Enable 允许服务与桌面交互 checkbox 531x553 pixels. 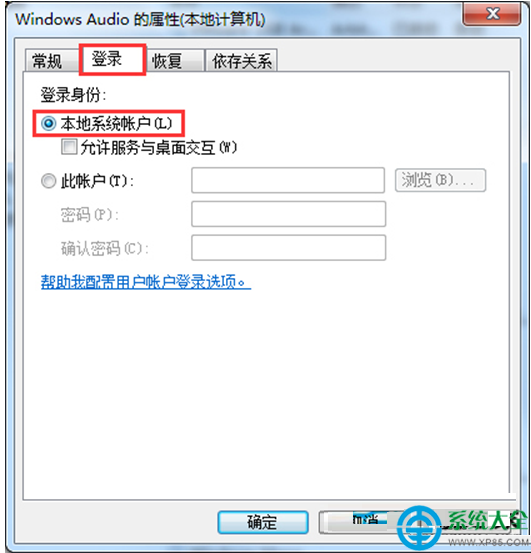(x=69, y=147)
